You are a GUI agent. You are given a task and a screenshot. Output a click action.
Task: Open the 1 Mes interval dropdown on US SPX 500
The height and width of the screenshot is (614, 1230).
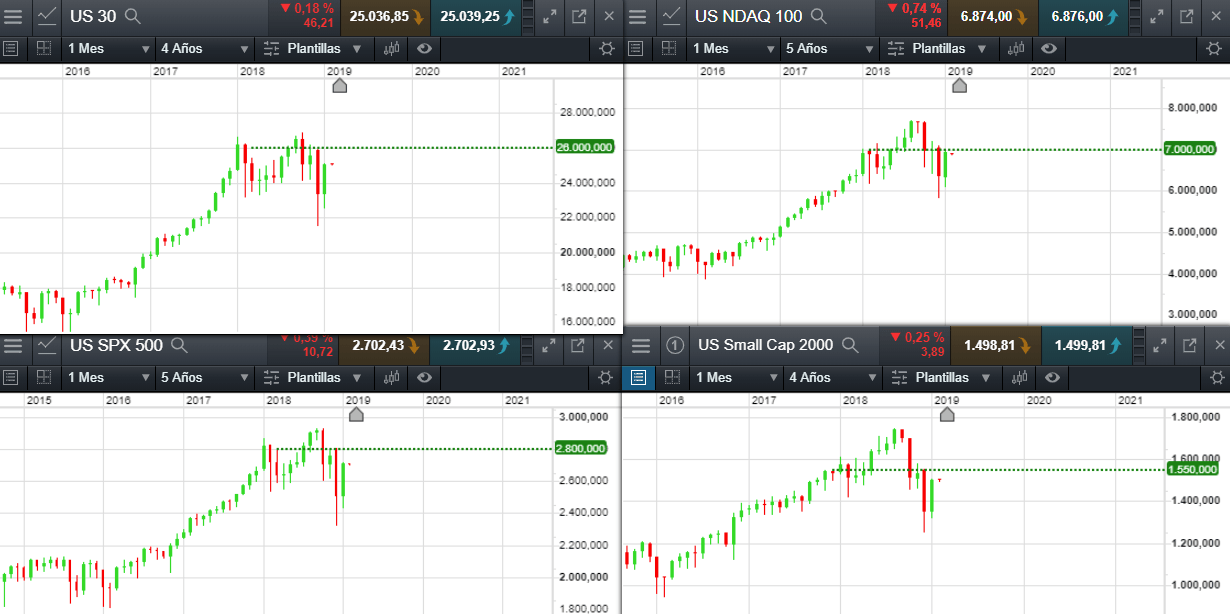[x=106, y=377]
